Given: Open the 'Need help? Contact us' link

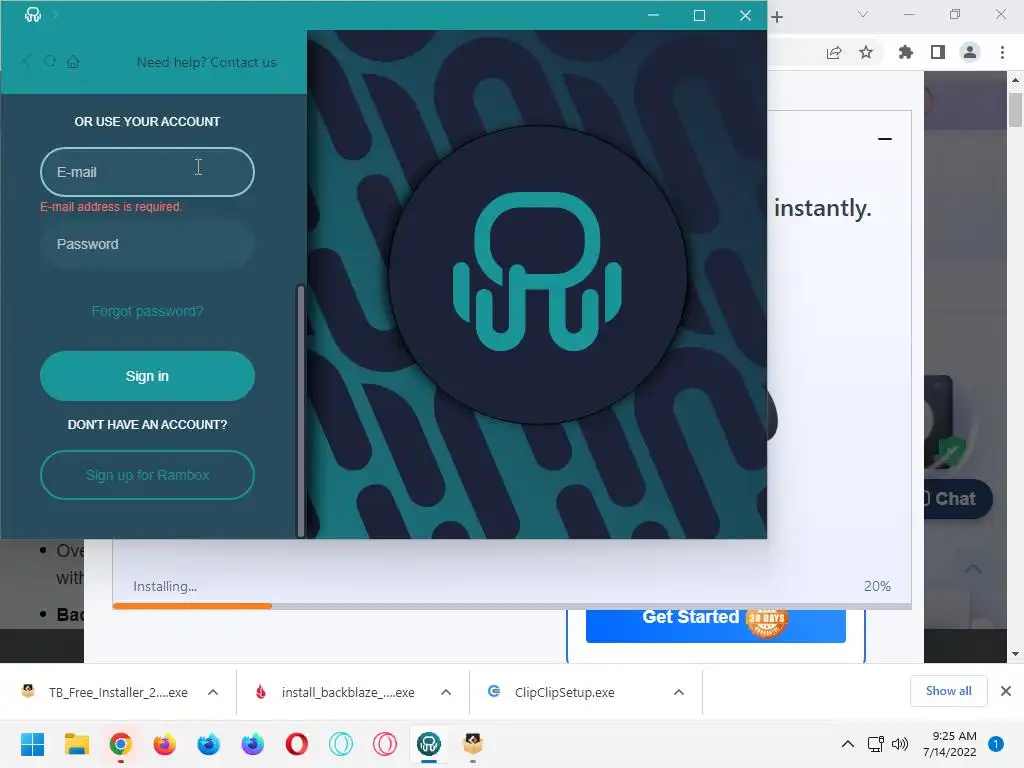Looking at the screenshot, I should [x=206, y=62].
